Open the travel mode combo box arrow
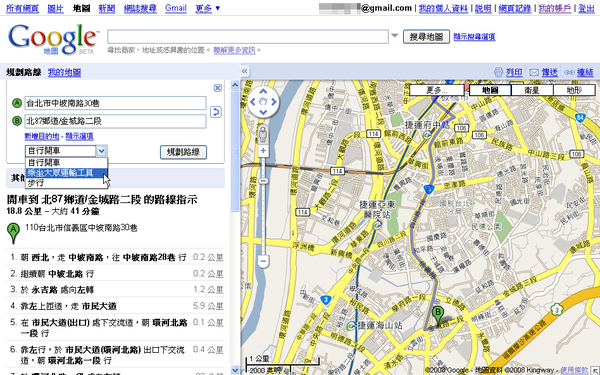The width and height of the screenshot is (600, 375). 101,151
